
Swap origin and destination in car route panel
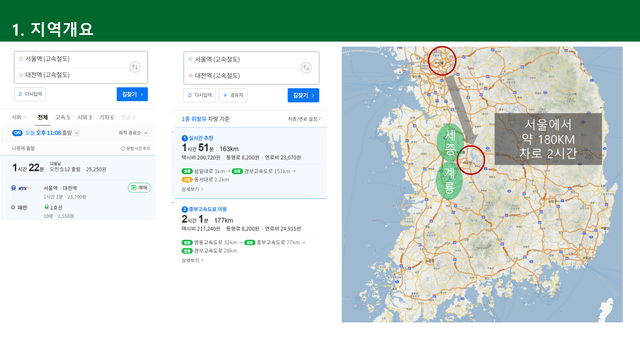tap(306, 68)
